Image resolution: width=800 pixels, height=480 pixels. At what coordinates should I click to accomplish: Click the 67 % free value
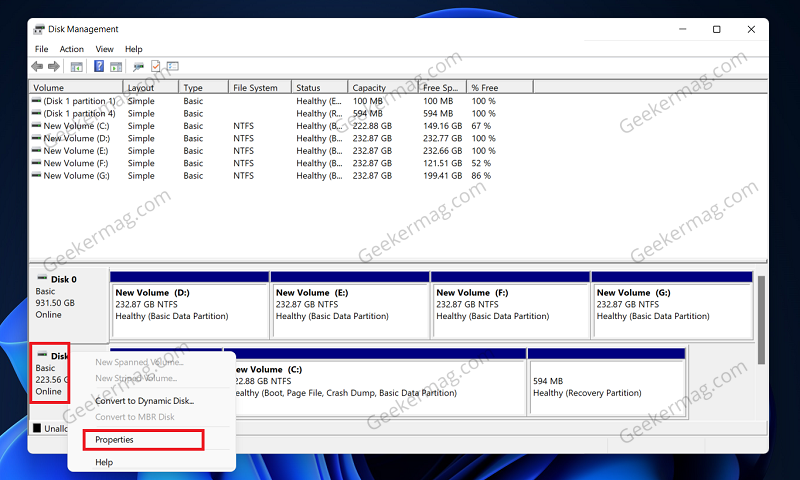click(x=481, y=125)
